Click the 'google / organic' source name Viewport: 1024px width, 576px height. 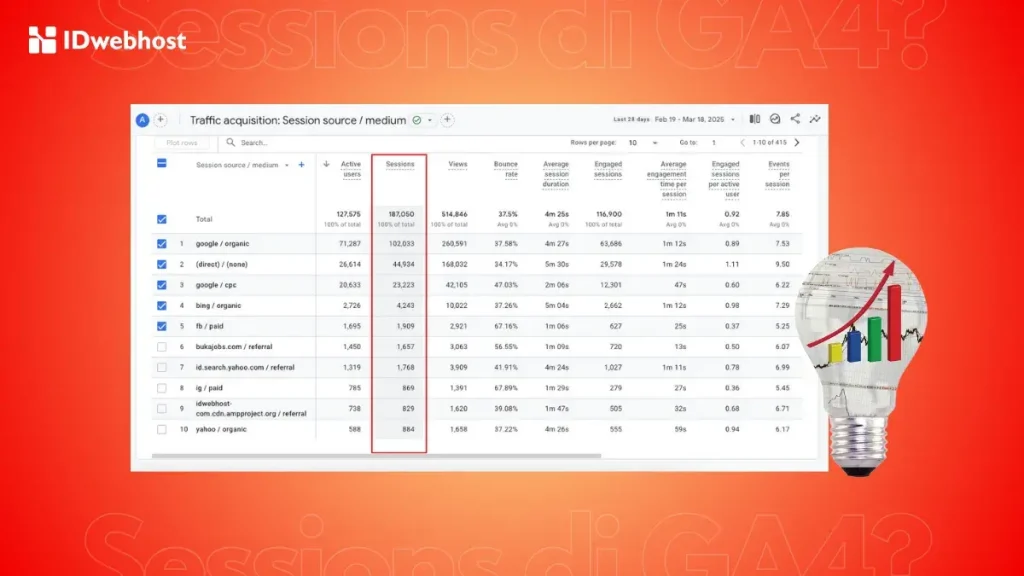pos(222,244)
